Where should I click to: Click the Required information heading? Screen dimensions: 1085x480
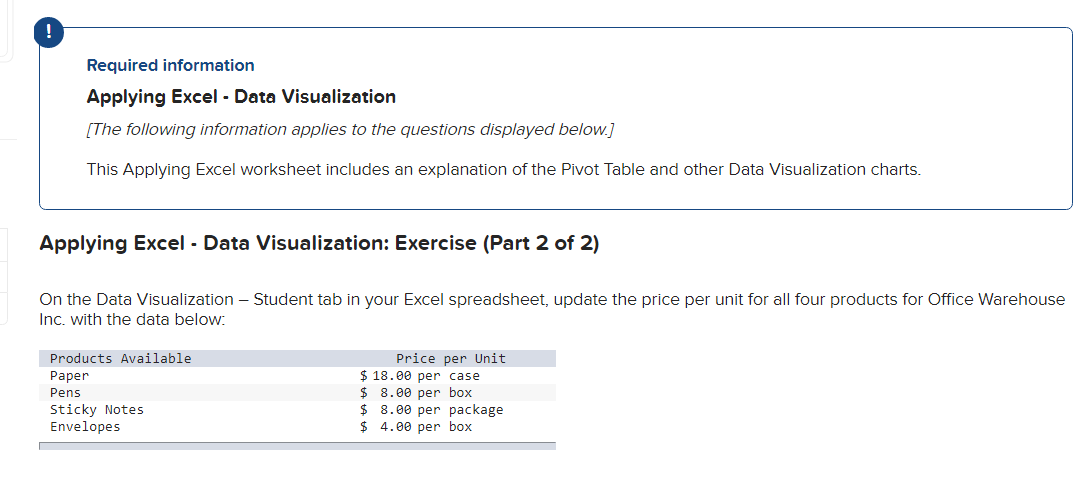[170, 66]
